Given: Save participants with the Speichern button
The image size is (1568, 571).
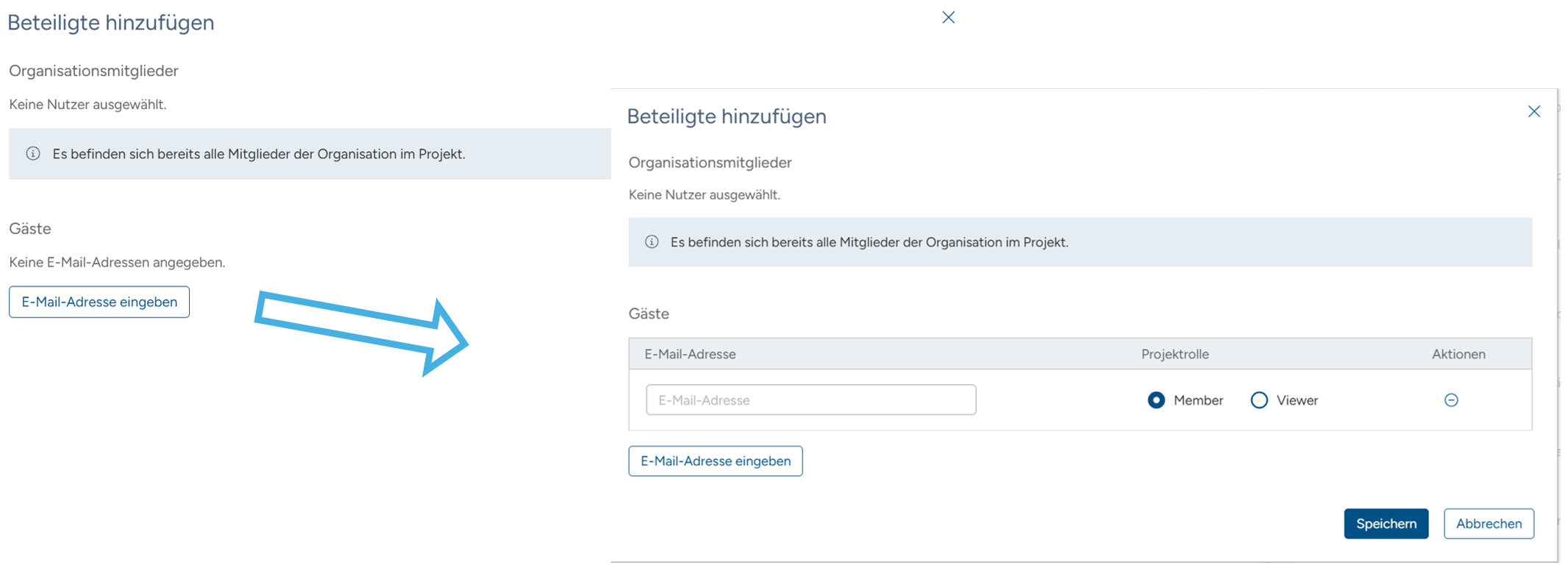Looking at the screenshot, I should pyautogui.click(x=1386, y=524).
